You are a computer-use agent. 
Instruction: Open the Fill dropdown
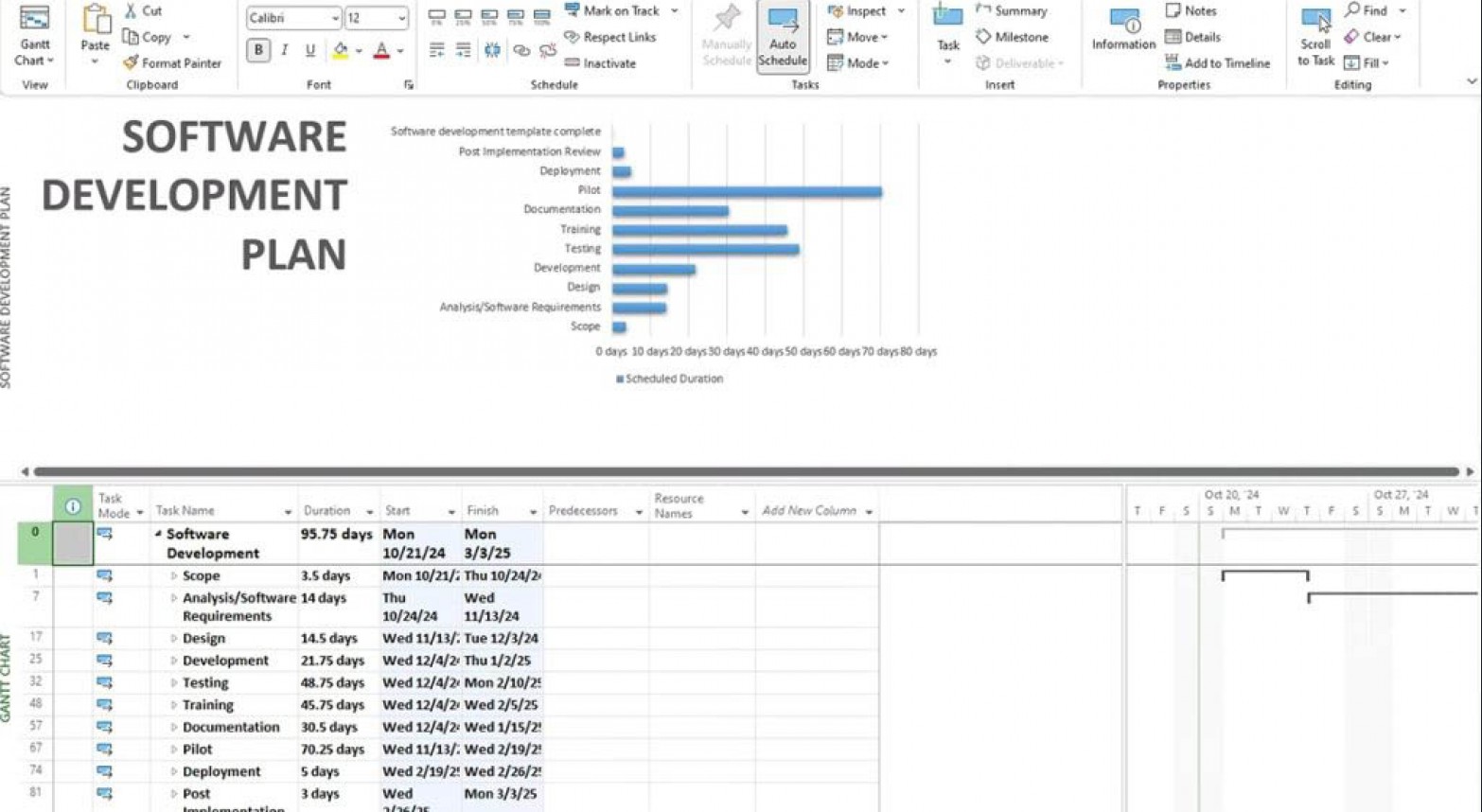coord(1367,63)
